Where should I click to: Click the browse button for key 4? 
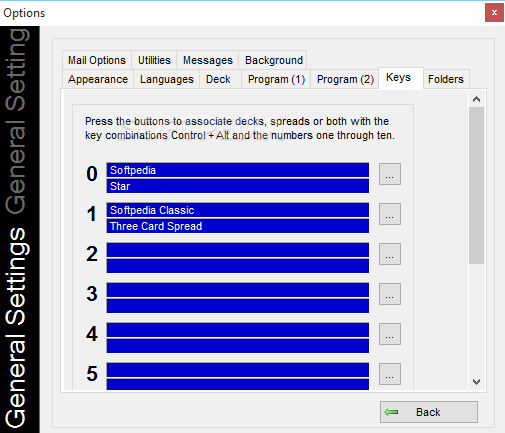[390, 334]
